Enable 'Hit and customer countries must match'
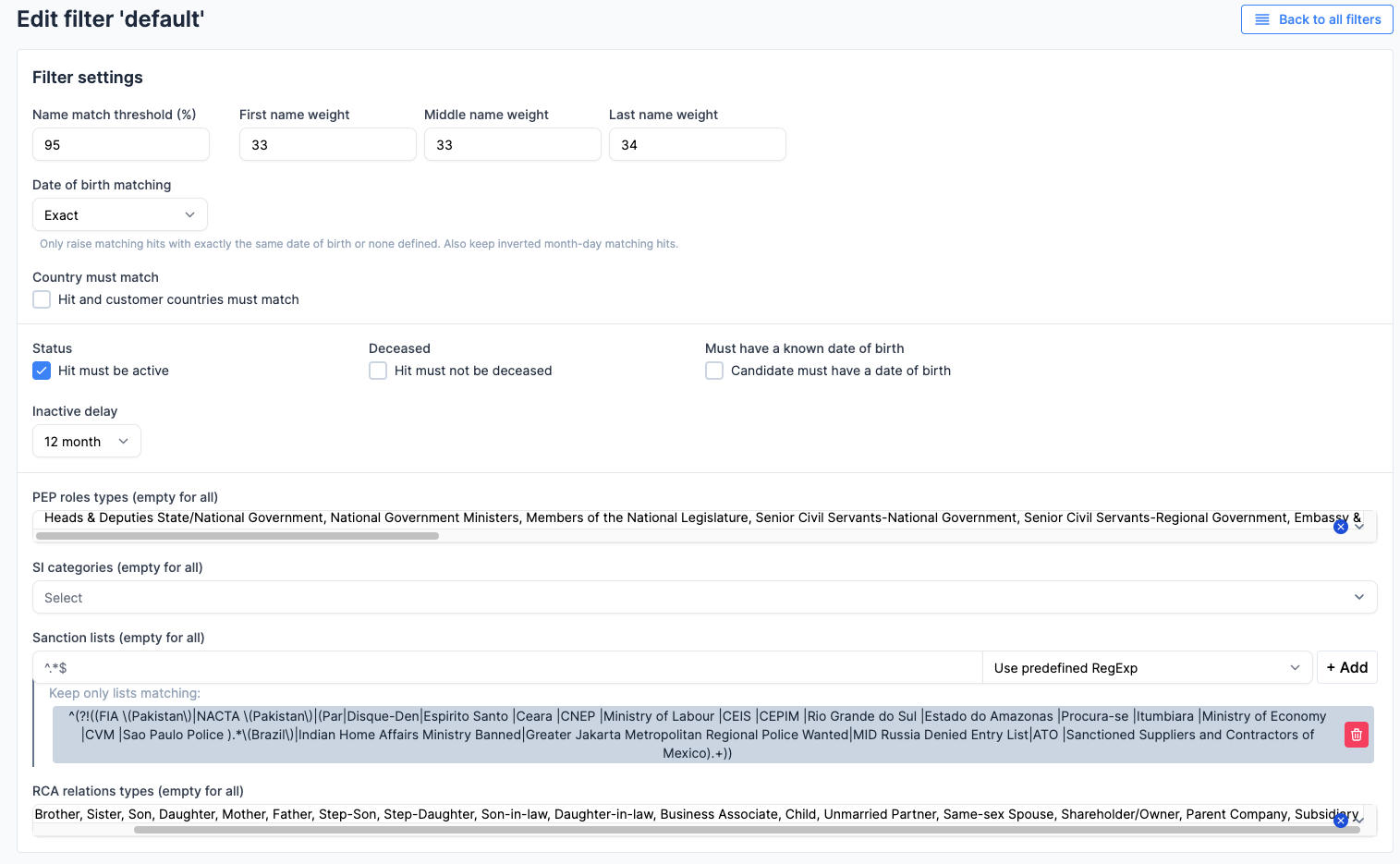The width and height of the screenshot is (1400, 864). click(41, 299)
